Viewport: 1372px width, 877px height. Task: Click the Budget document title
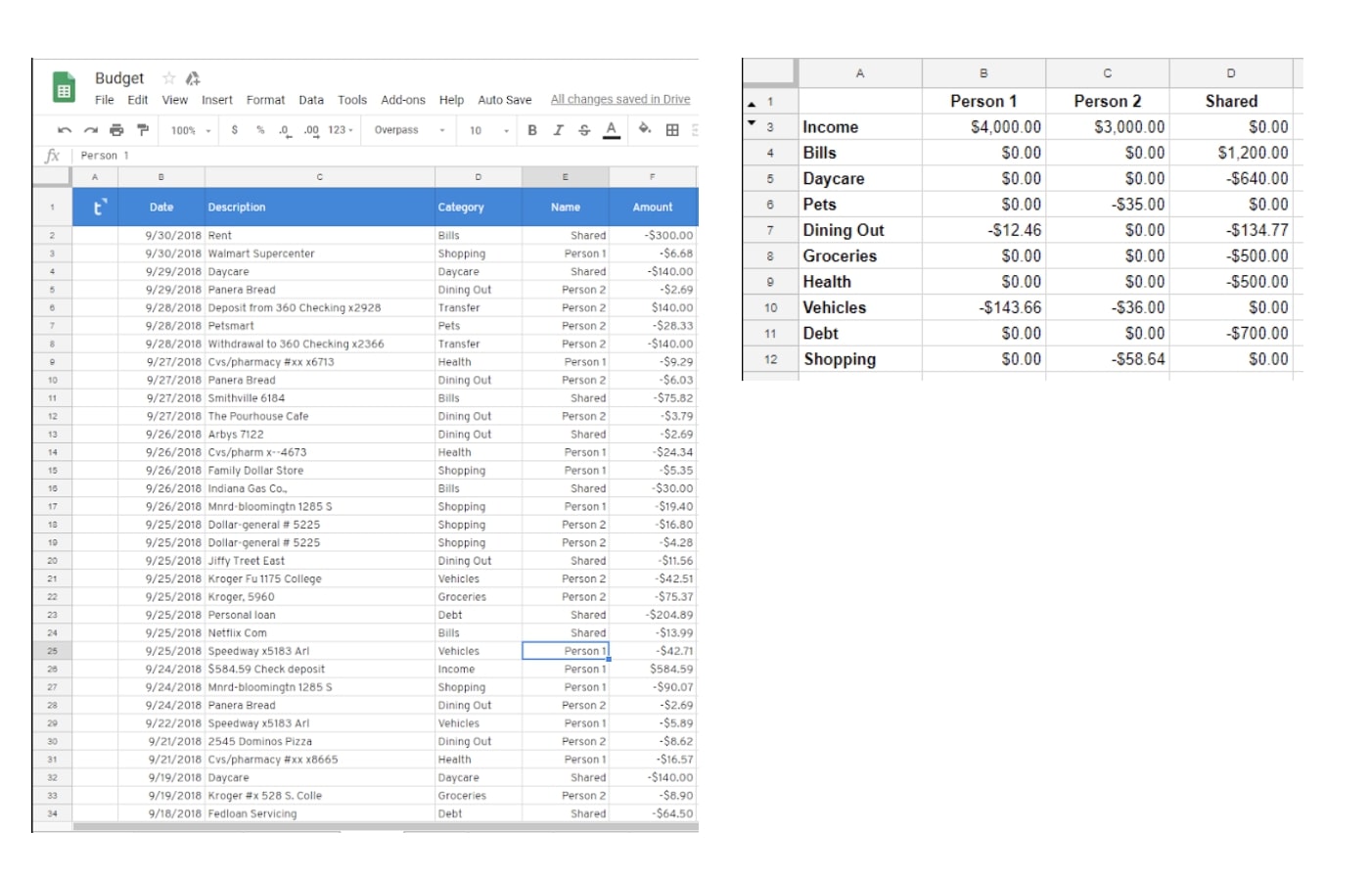point(119,78)
